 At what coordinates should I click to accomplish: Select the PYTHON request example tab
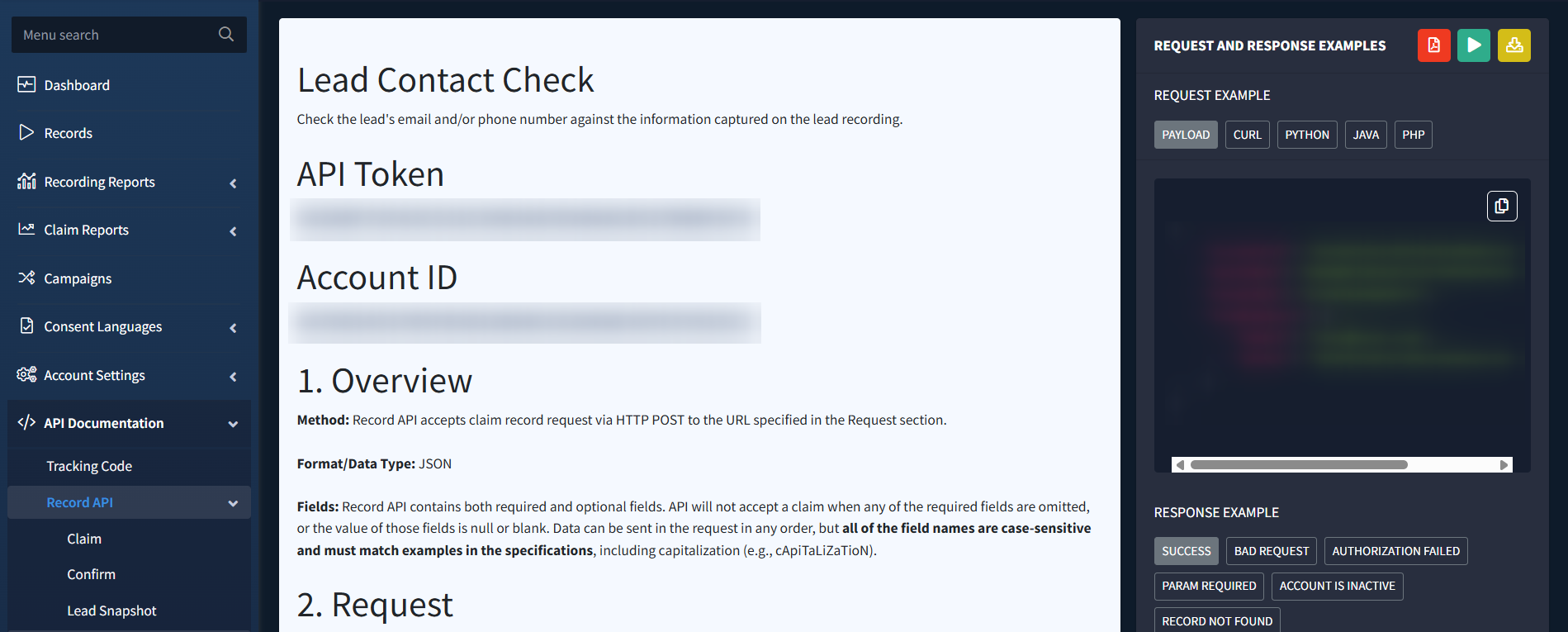coord(1306,135)
